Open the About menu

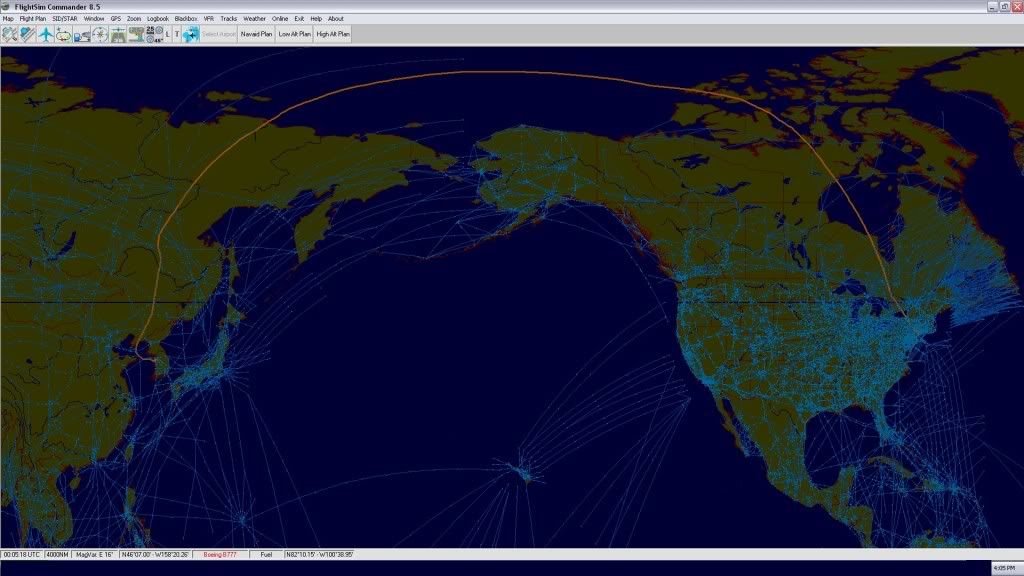pos(336,19)
